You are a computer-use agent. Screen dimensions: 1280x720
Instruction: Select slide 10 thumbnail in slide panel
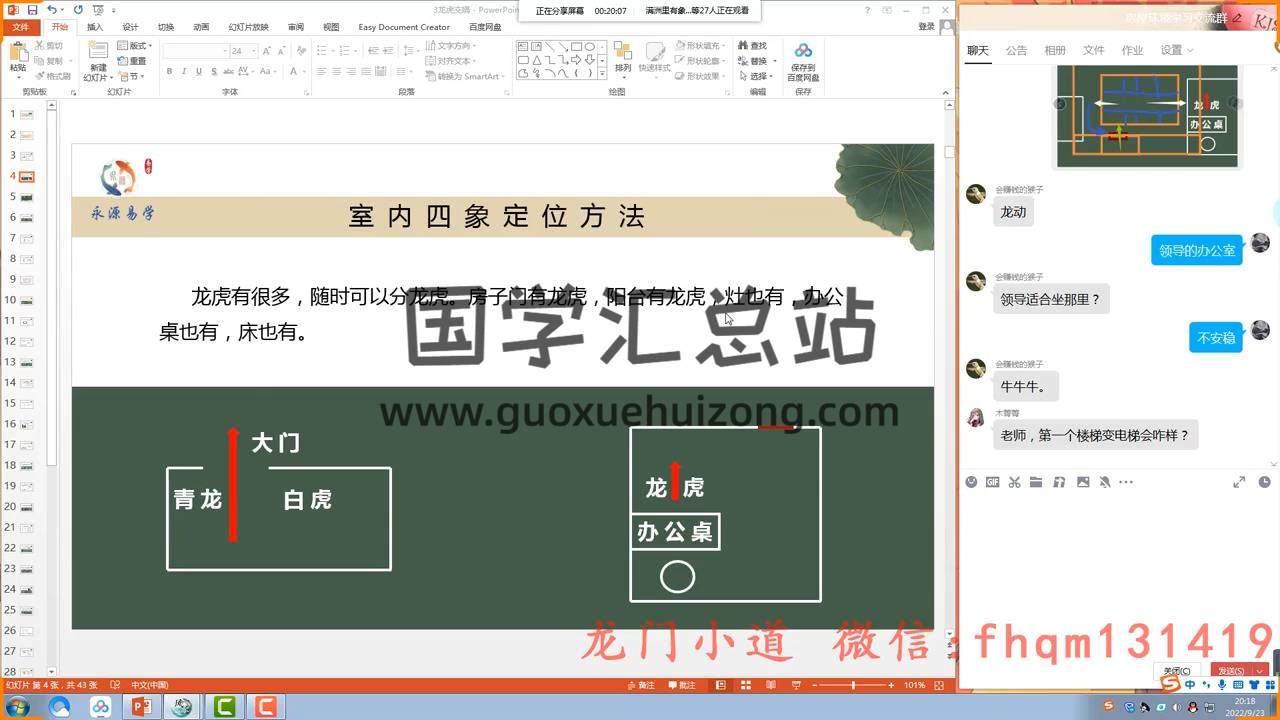click(x=26, y=300)
